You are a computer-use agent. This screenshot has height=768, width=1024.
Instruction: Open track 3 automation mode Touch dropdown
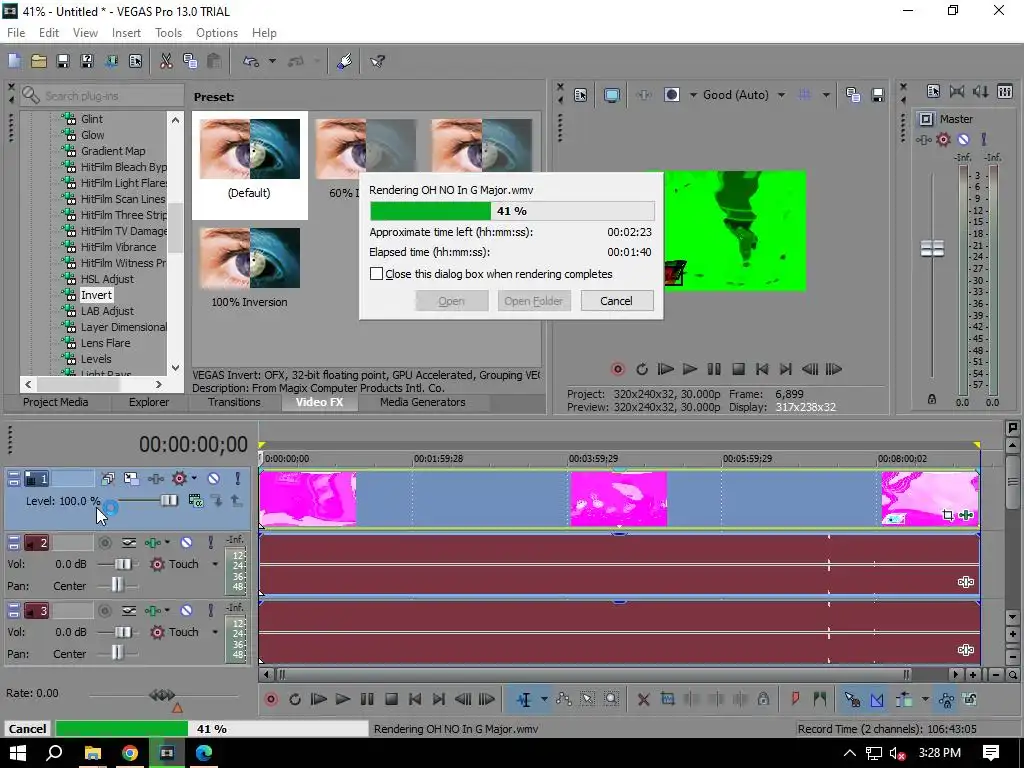[215, 632]
